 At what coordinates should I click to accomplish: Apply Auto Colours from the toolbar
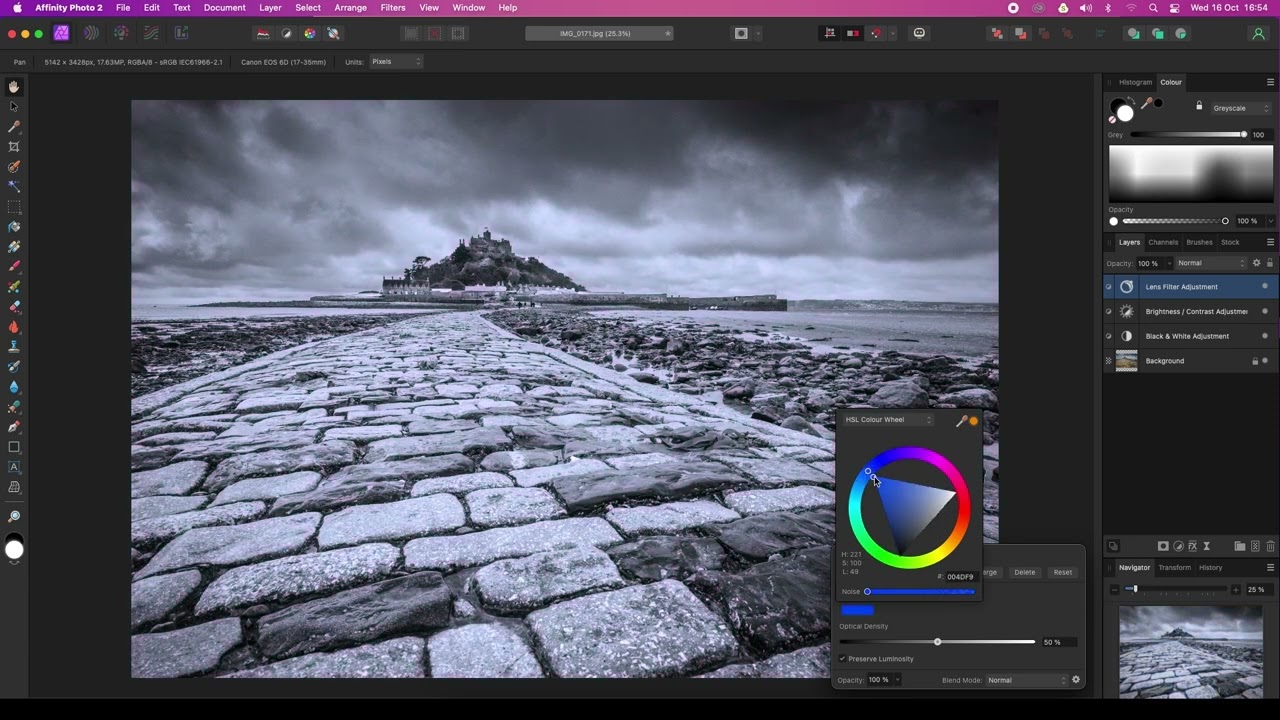tap(310, 33)
